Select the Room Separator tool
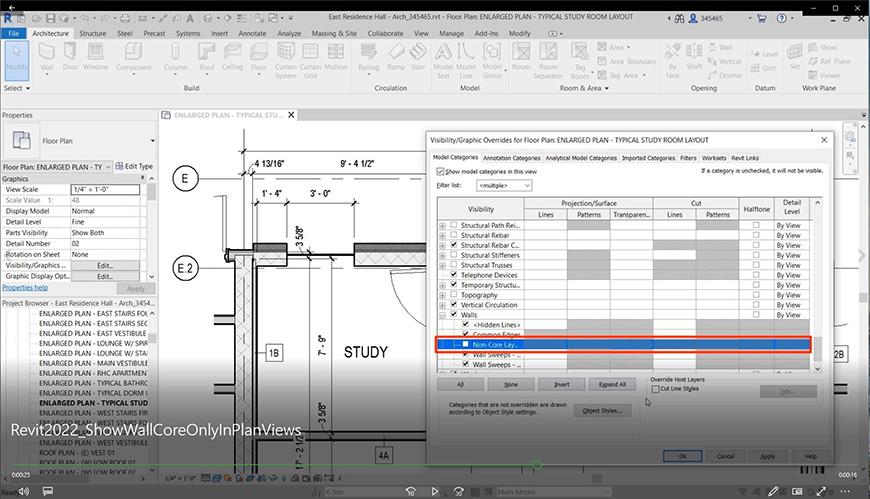This screenshot has width=870, height=499. (x=548, y=61)
